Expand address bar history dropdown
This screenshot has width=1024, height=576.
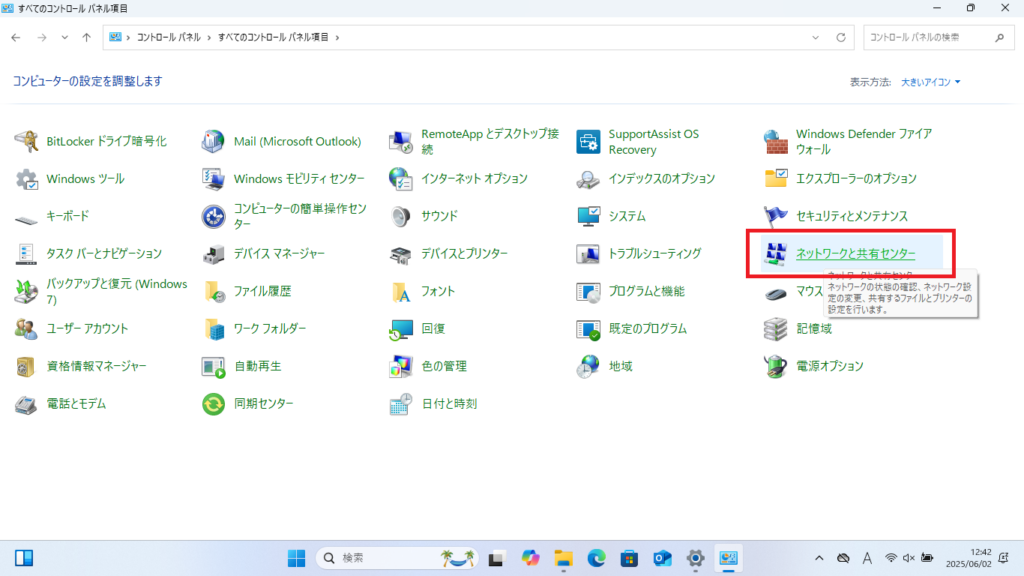[x=815, y=37]
